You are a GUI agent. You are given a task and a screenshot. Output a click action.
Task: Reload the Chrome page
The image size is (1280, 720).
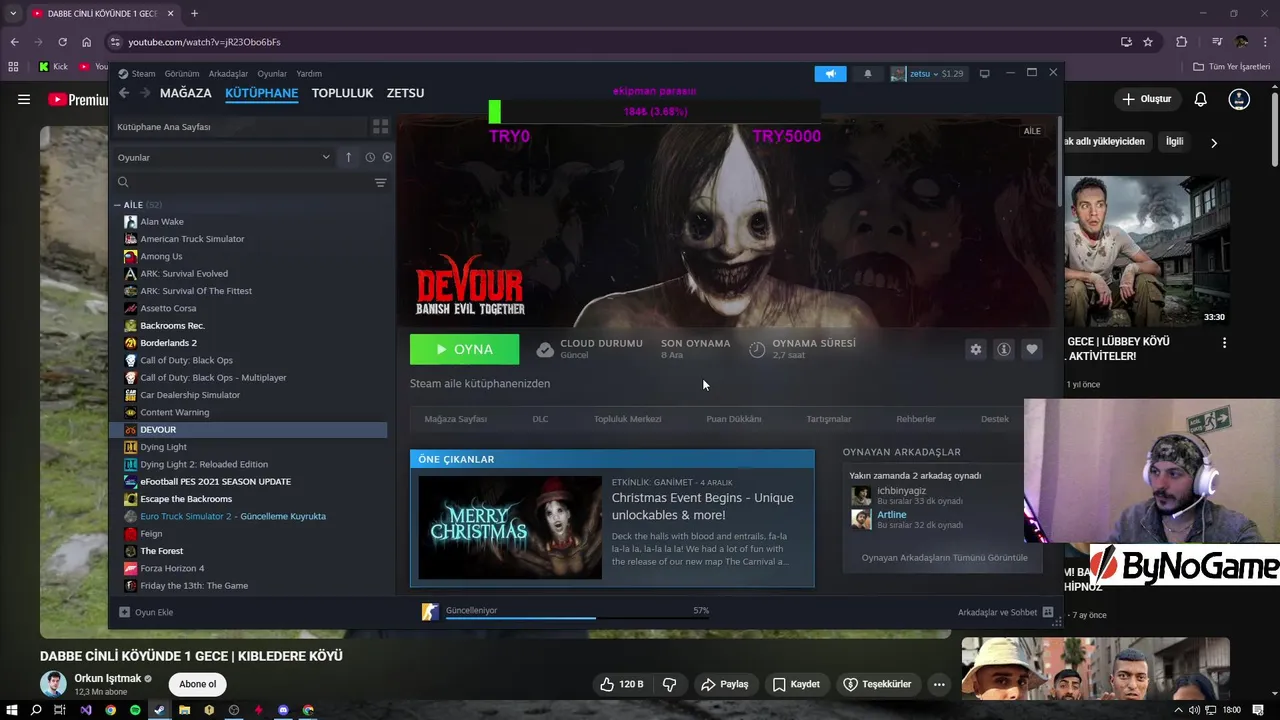tap(62, 42)
